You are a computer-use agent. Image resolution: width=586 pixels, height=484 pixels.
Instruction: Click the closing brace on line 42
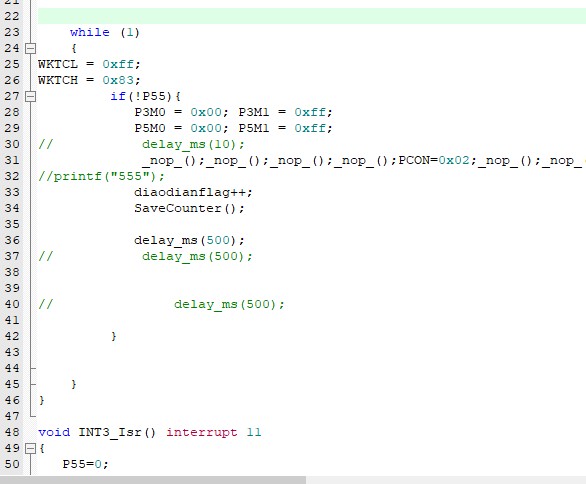tap(114, 336)
